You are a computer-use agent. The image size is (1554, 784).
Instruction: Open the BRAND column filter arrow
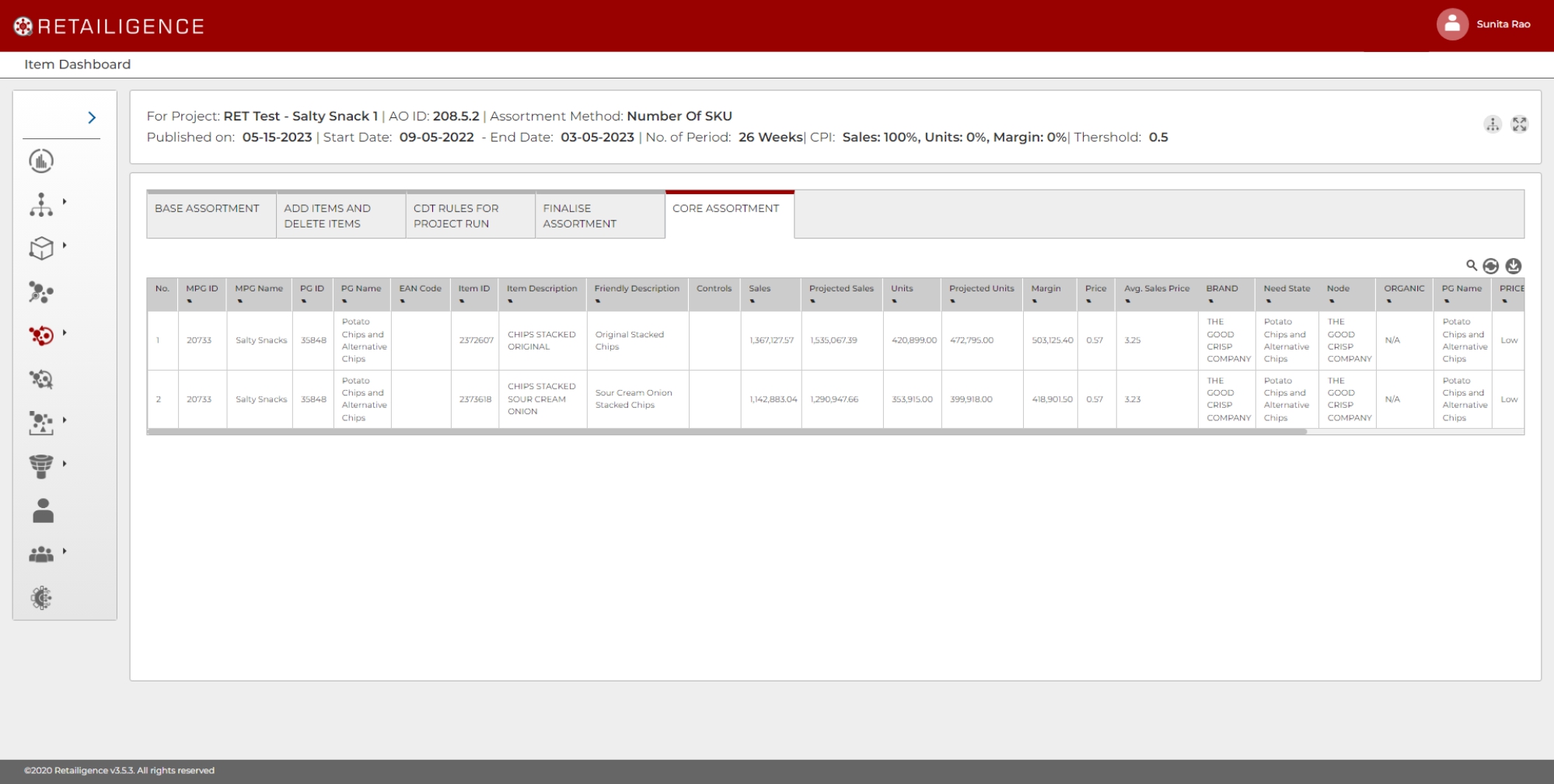pos(1210,301)
